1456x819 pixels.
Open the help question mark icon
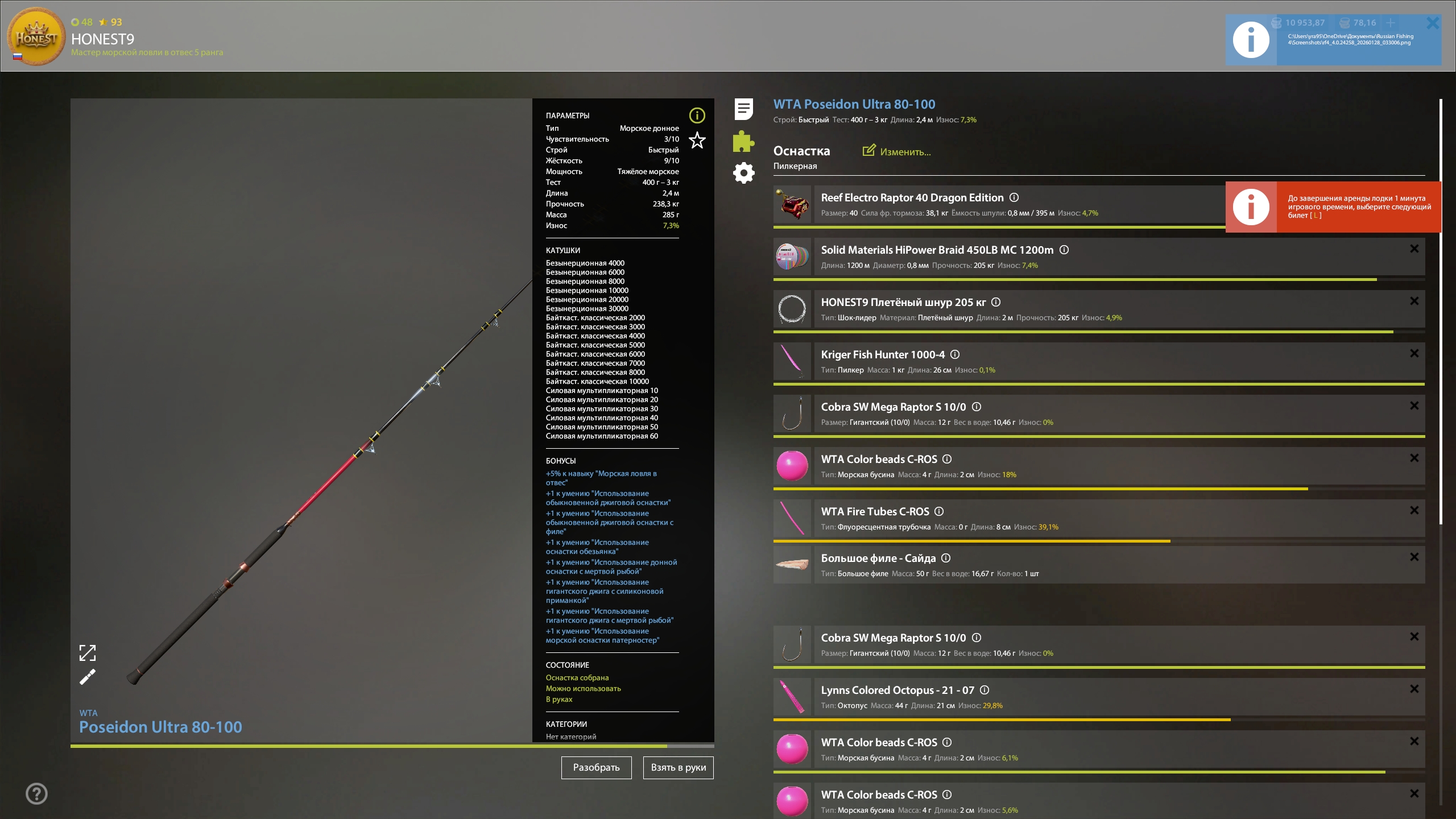37,793
